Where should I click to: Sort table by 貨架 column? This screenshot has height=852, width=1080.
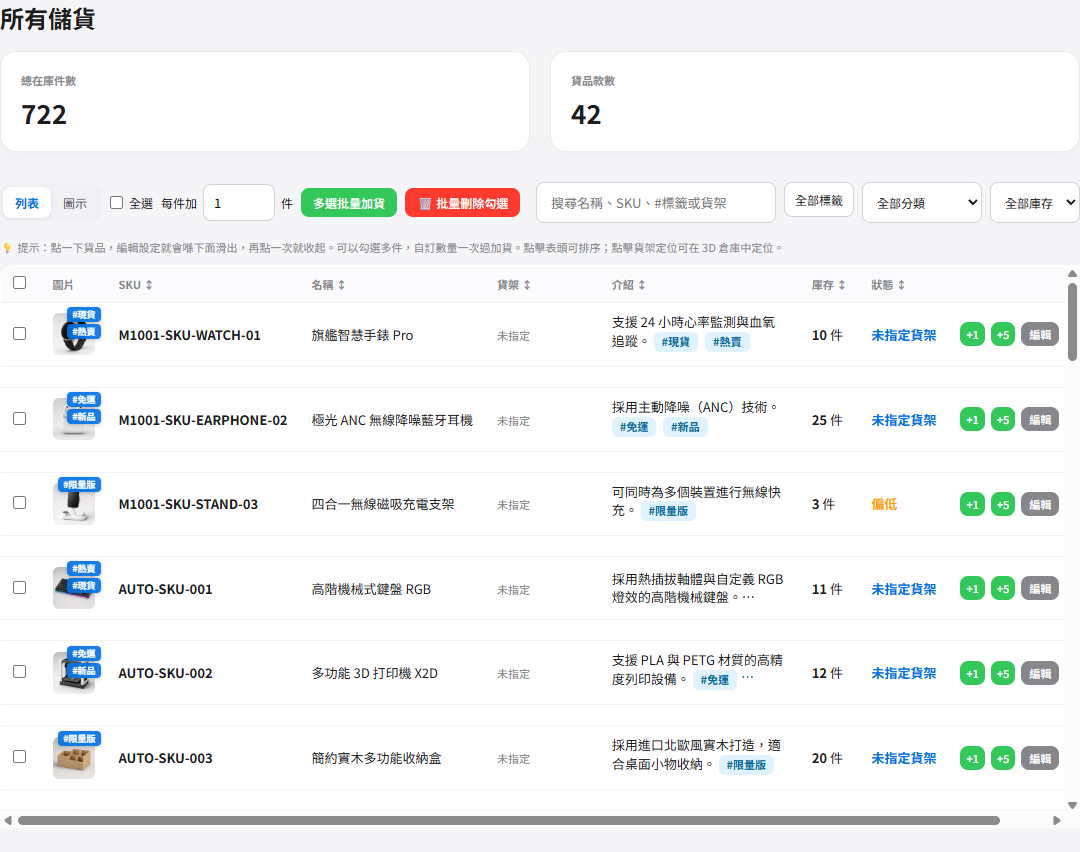[x=514, y=284]
